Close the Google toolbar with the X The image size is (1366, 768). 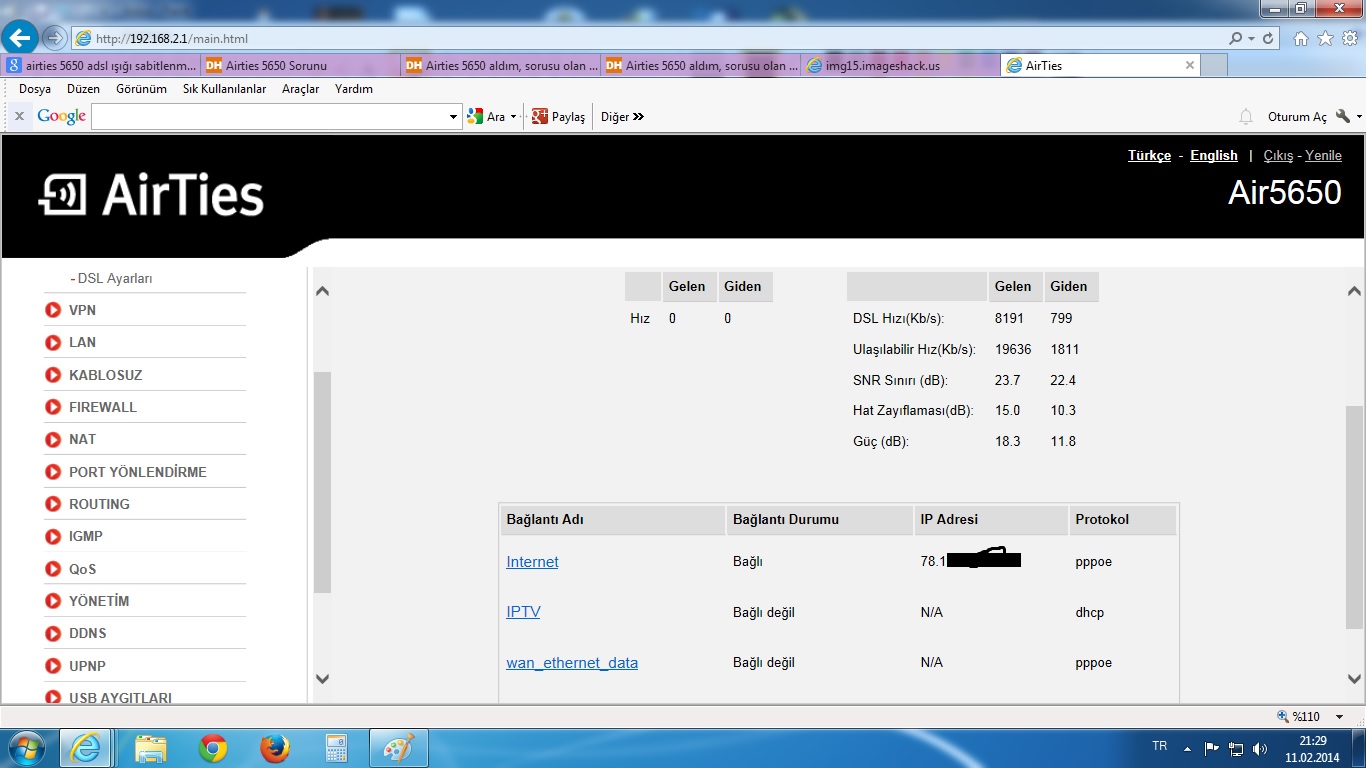coord(19,117)
